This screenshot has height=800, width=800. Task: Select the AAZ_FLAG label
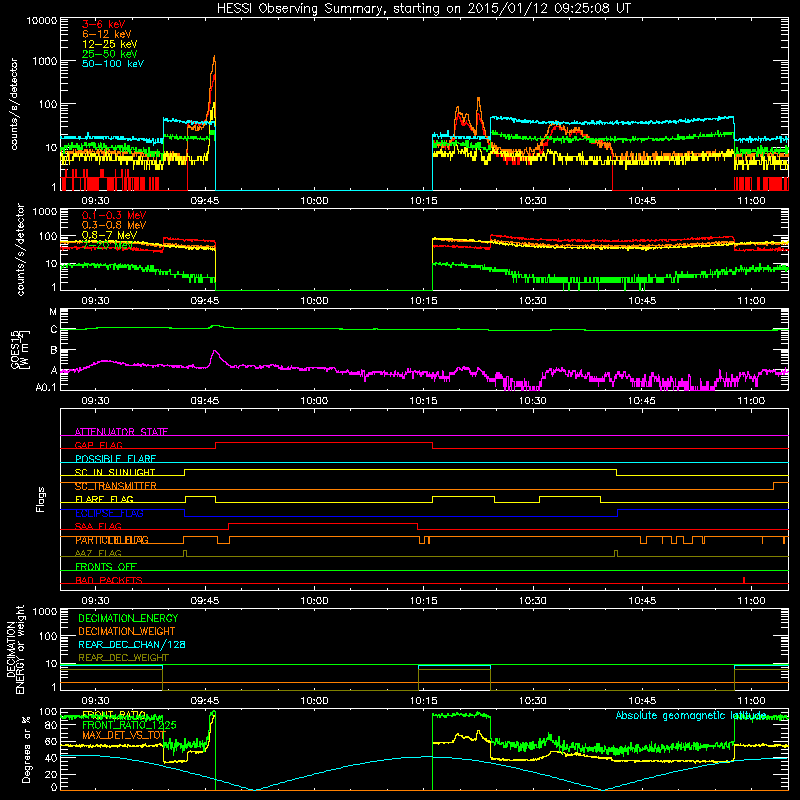tap(98, 553)
